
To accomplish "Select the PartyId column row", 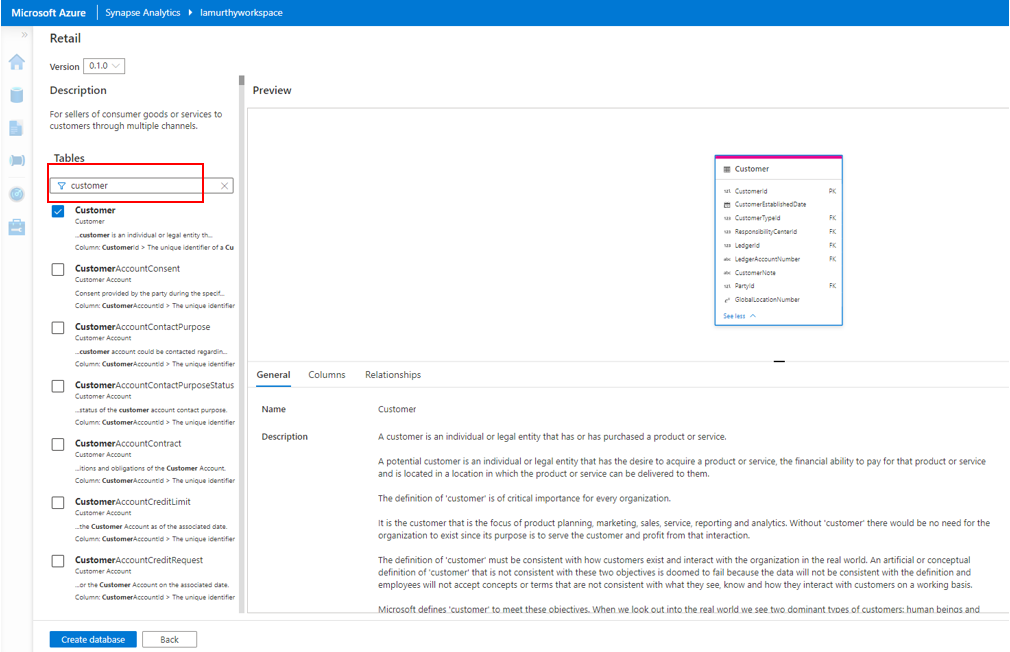I will click(x=778, y=286).
